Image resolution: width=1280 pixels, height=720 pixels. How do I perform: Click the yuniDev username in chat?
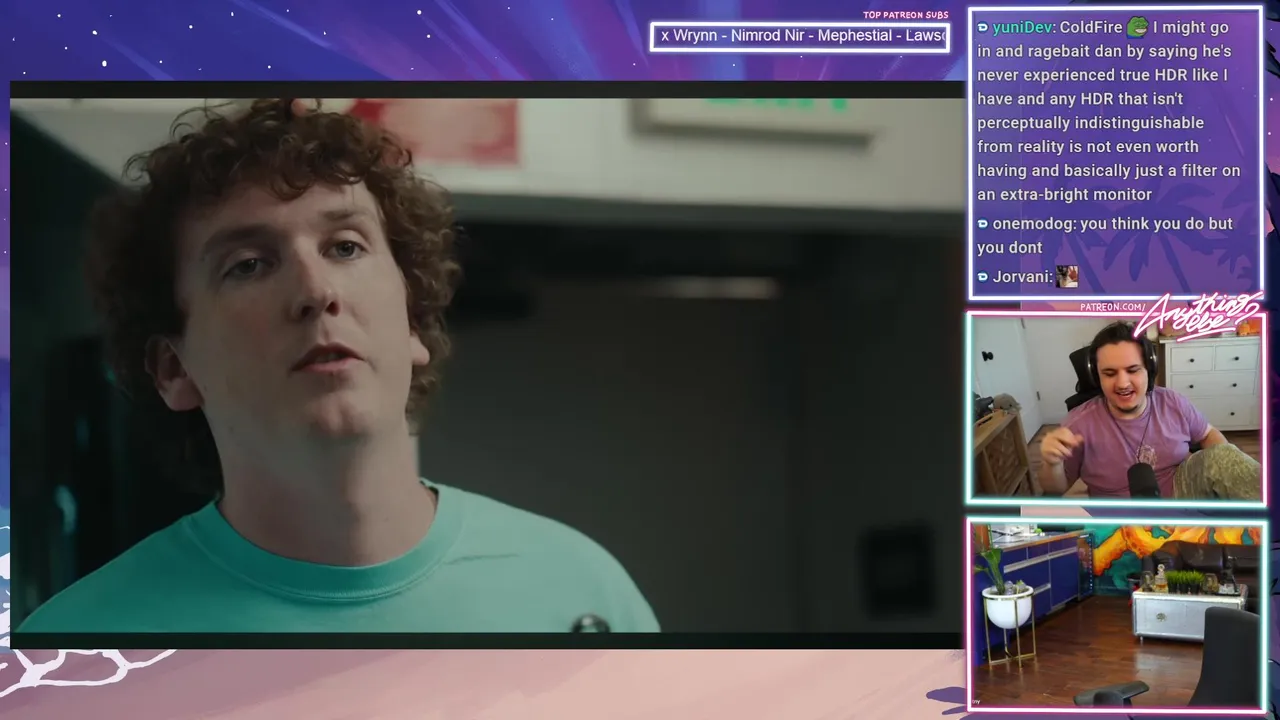(x=1022, y=27)
